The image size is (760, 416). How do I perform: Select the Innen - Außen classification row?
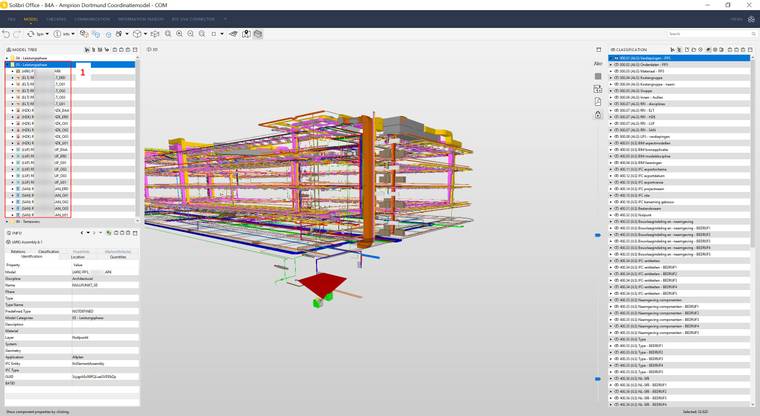(680, 97)
